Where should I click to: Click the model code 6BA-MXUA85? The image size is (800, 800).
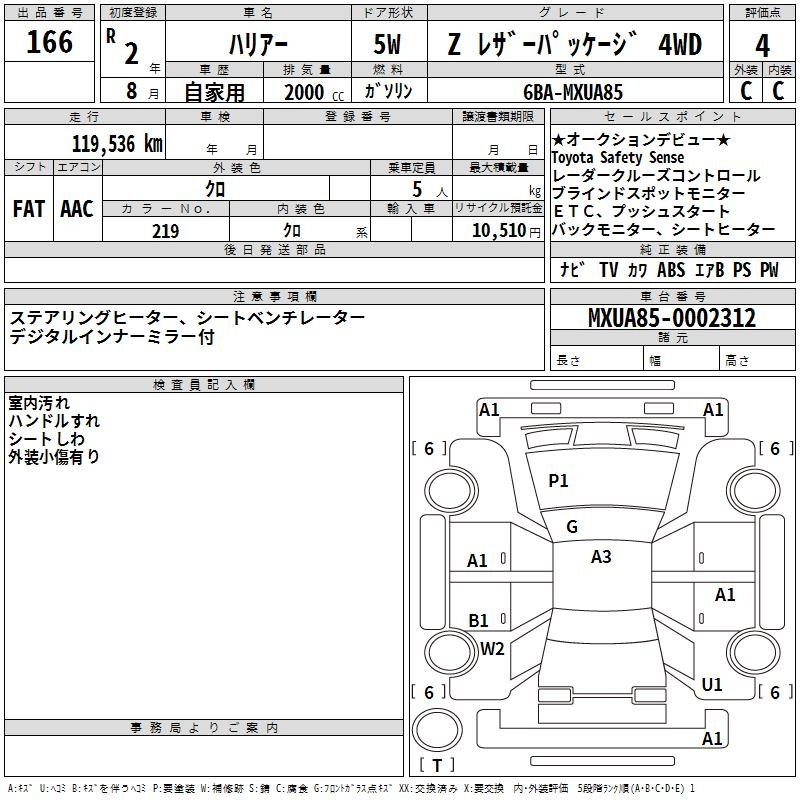coord(573,92)
